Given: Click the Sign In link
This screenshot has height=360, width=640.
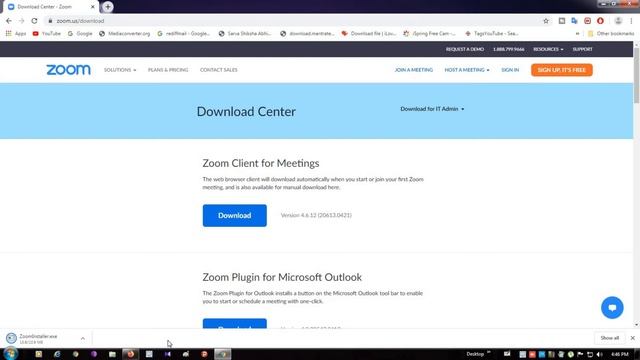Looking at the screenshot, I should tap(510, 70).
